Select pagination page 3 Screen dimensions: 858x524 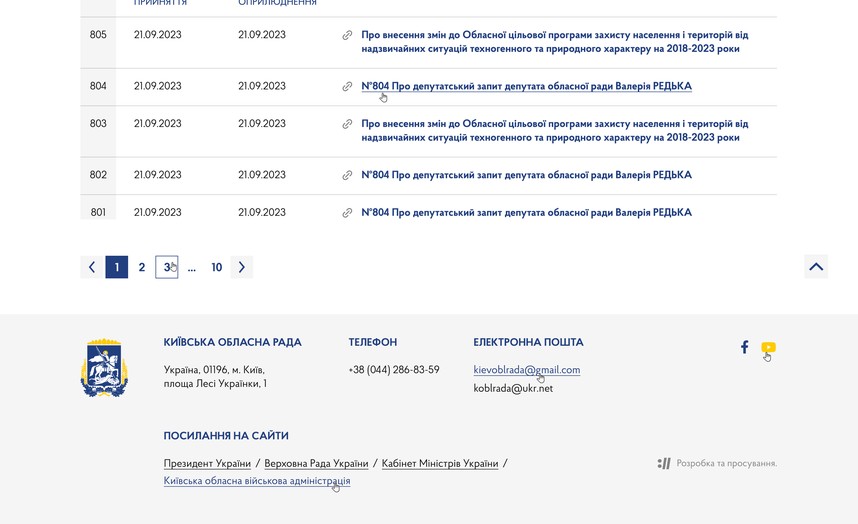tap(167, 267)
